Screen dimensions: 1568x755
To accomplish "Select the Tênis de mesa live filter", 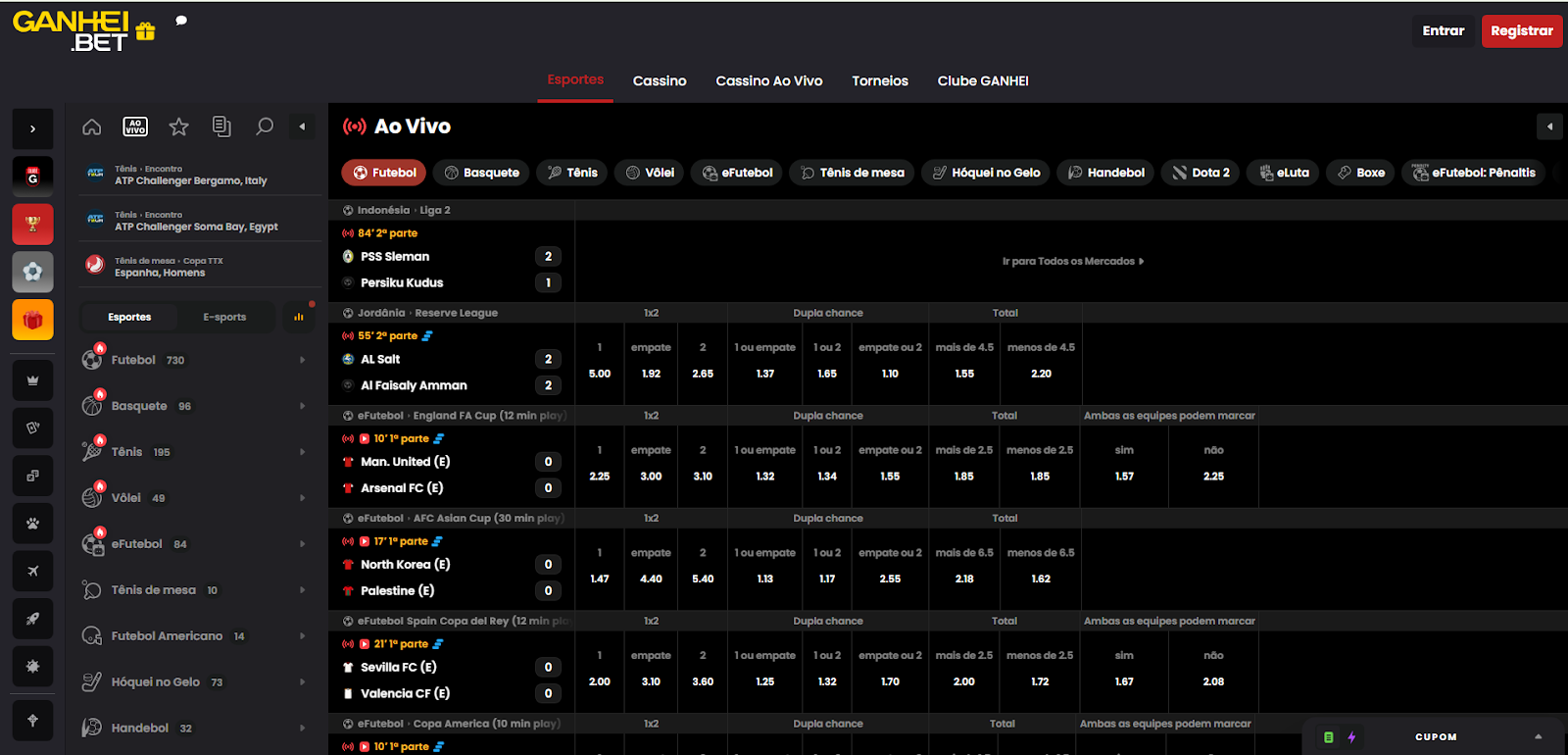I will (853, 173).
